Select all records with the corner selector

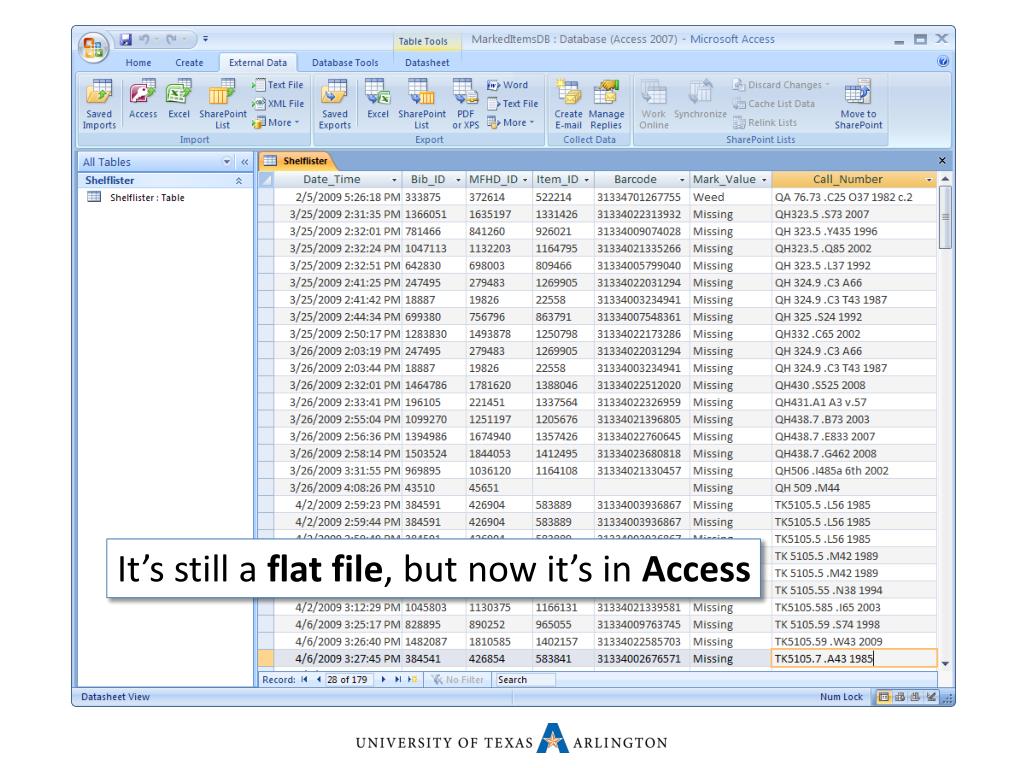point(266,180)
